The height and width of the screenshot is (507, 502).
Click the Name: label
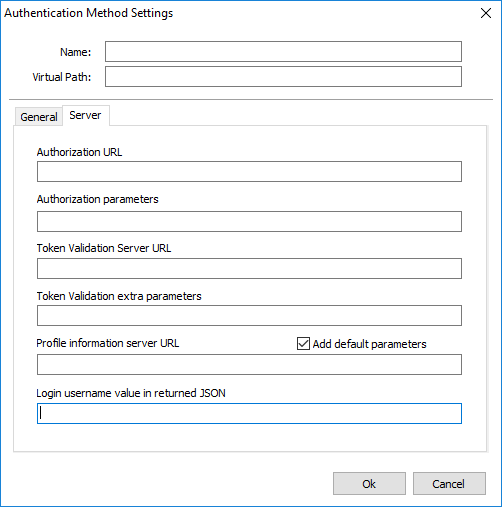(75, 52)
